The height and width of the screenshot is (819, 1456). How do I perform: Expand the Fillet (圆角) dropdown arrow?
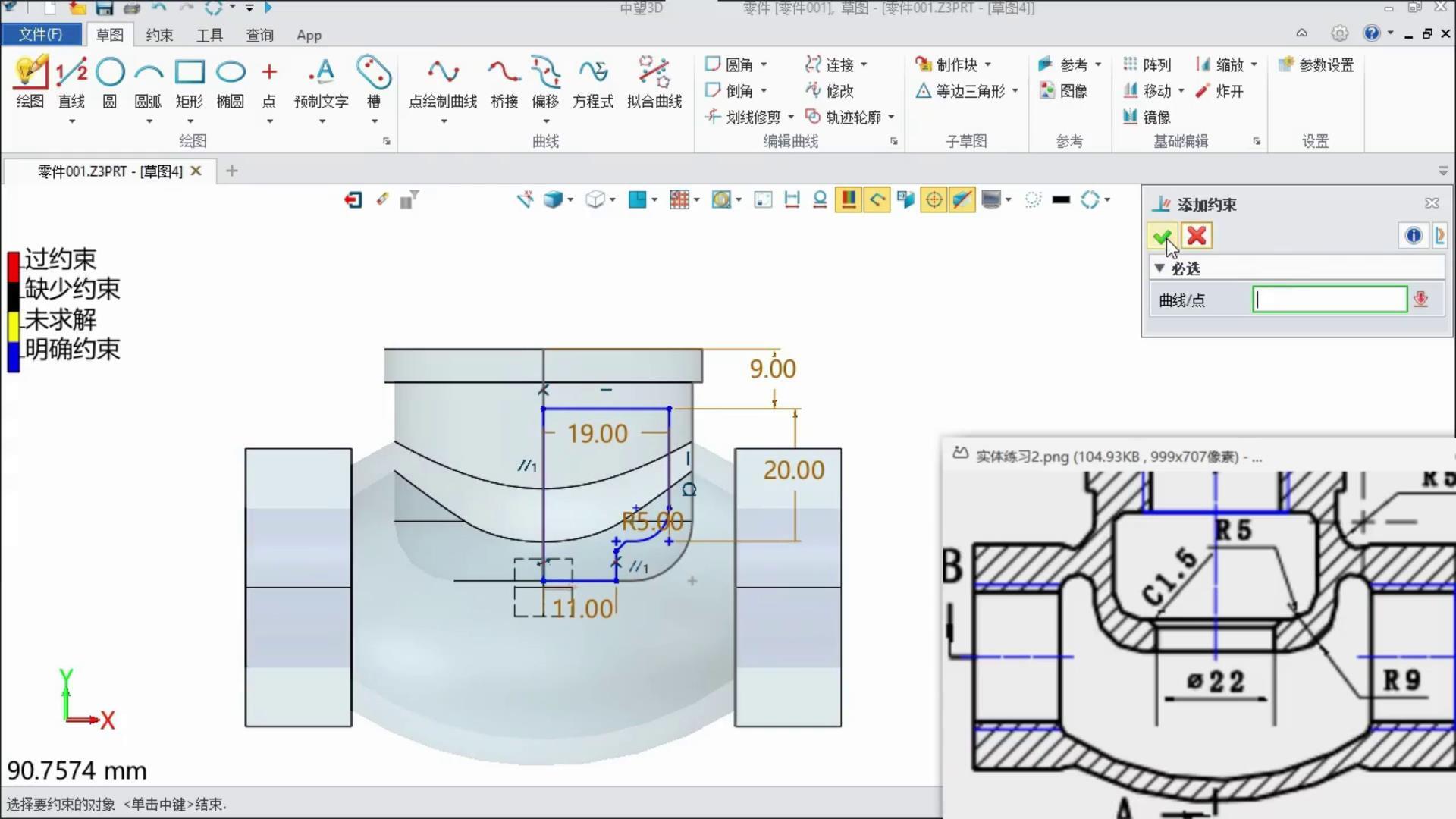pyautogui.click(x=764, y=65)
